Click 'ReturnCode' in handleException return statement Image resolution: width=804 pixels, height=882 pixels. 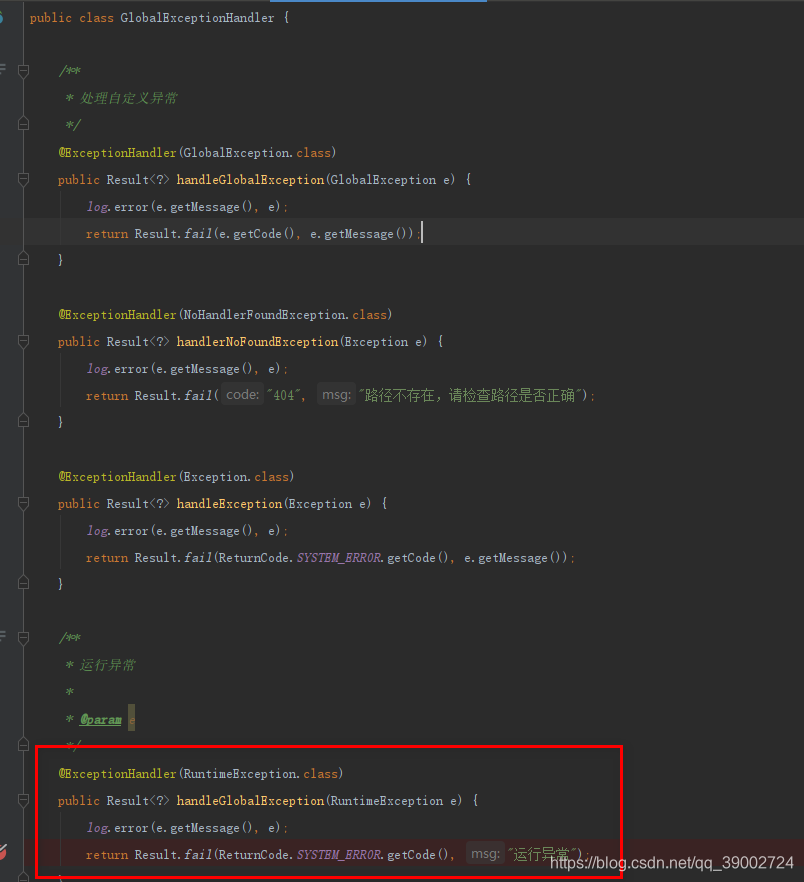254,558
